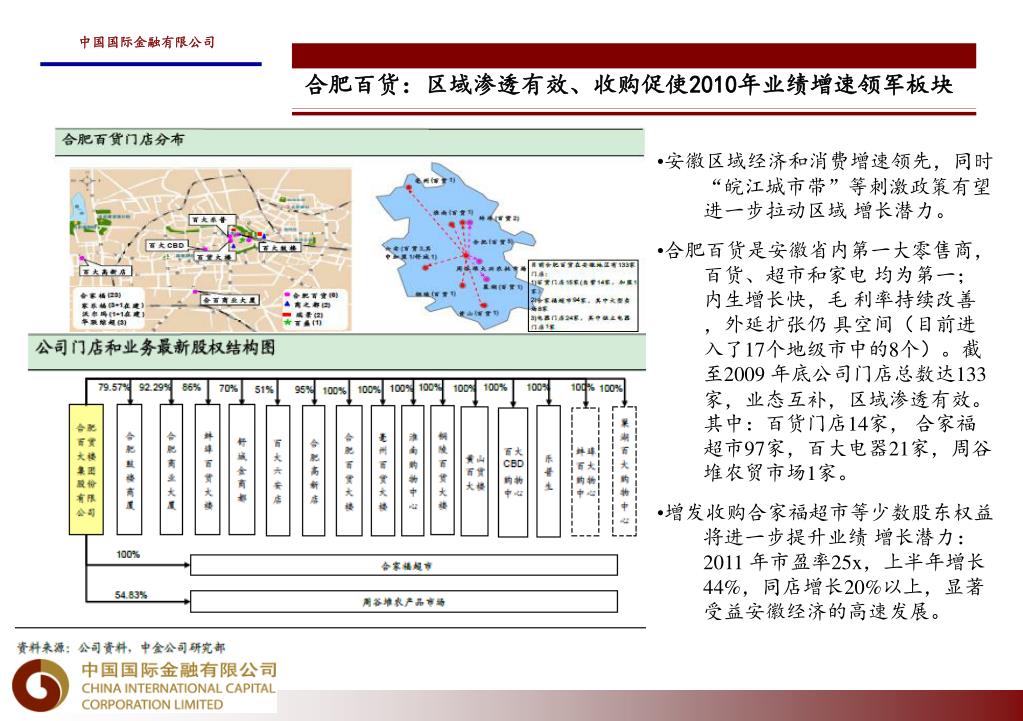Click the 合百商业大厦 map label
The image size is (1023, 721).
pyautogui.click(x=230, y=299)
